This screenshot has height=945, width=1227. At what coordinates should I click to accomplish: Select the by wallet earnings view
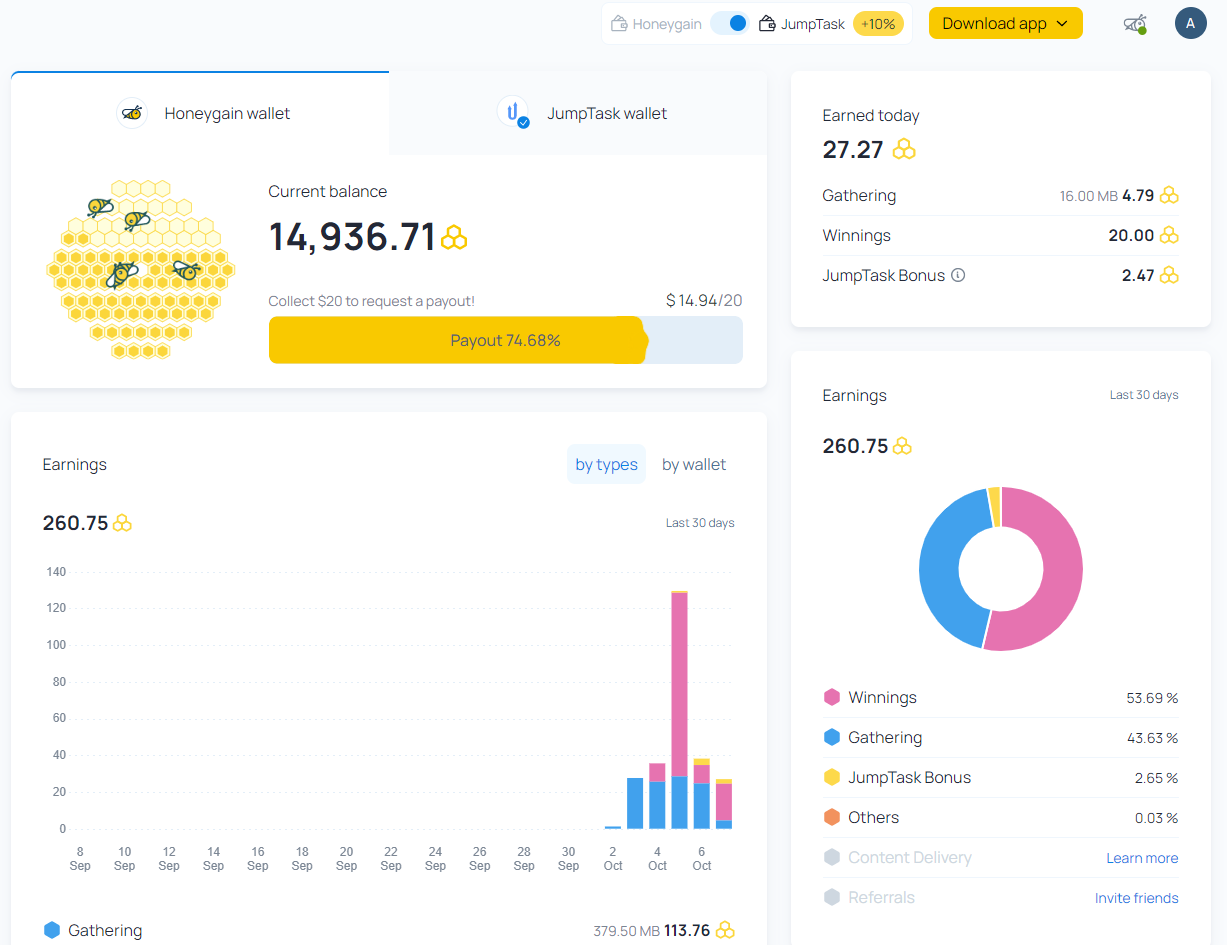[x=694, y=464]
